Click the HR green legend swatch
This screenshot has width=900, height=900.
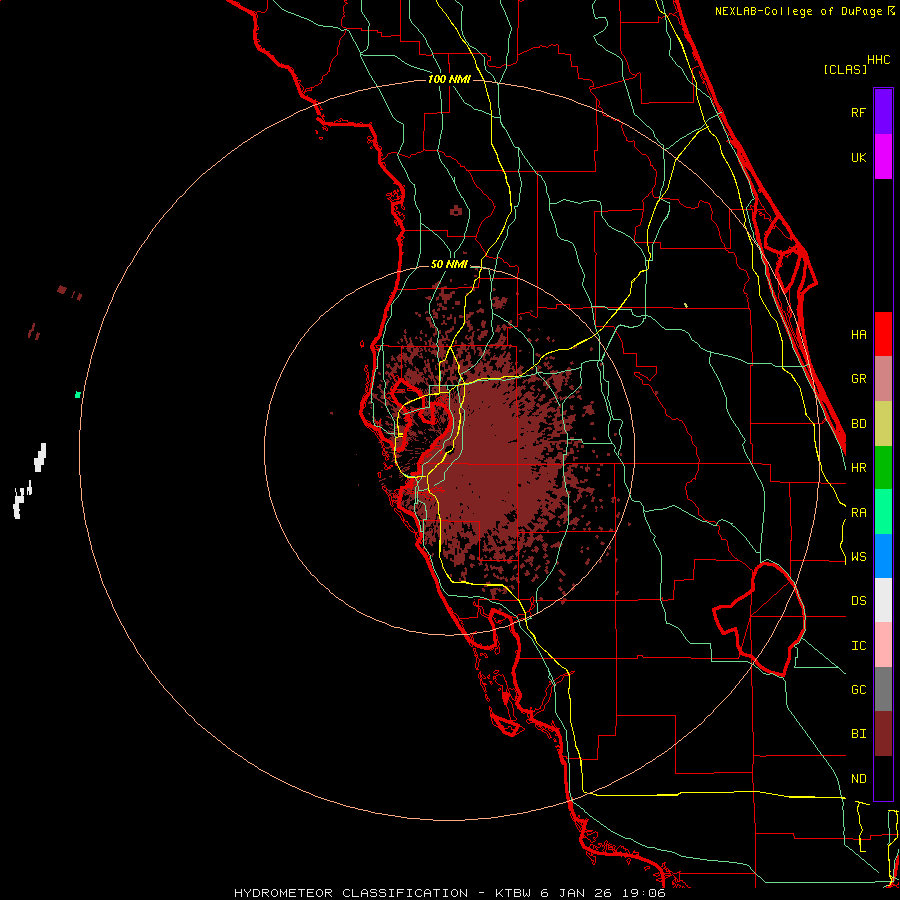pyautogui.click(x=883, y=468)
